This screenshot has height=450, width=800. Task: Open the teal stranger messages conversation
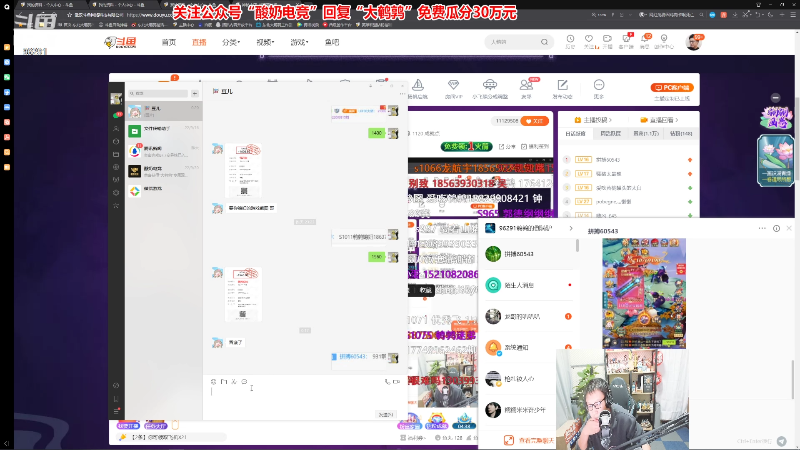click(x=528, y=285)
